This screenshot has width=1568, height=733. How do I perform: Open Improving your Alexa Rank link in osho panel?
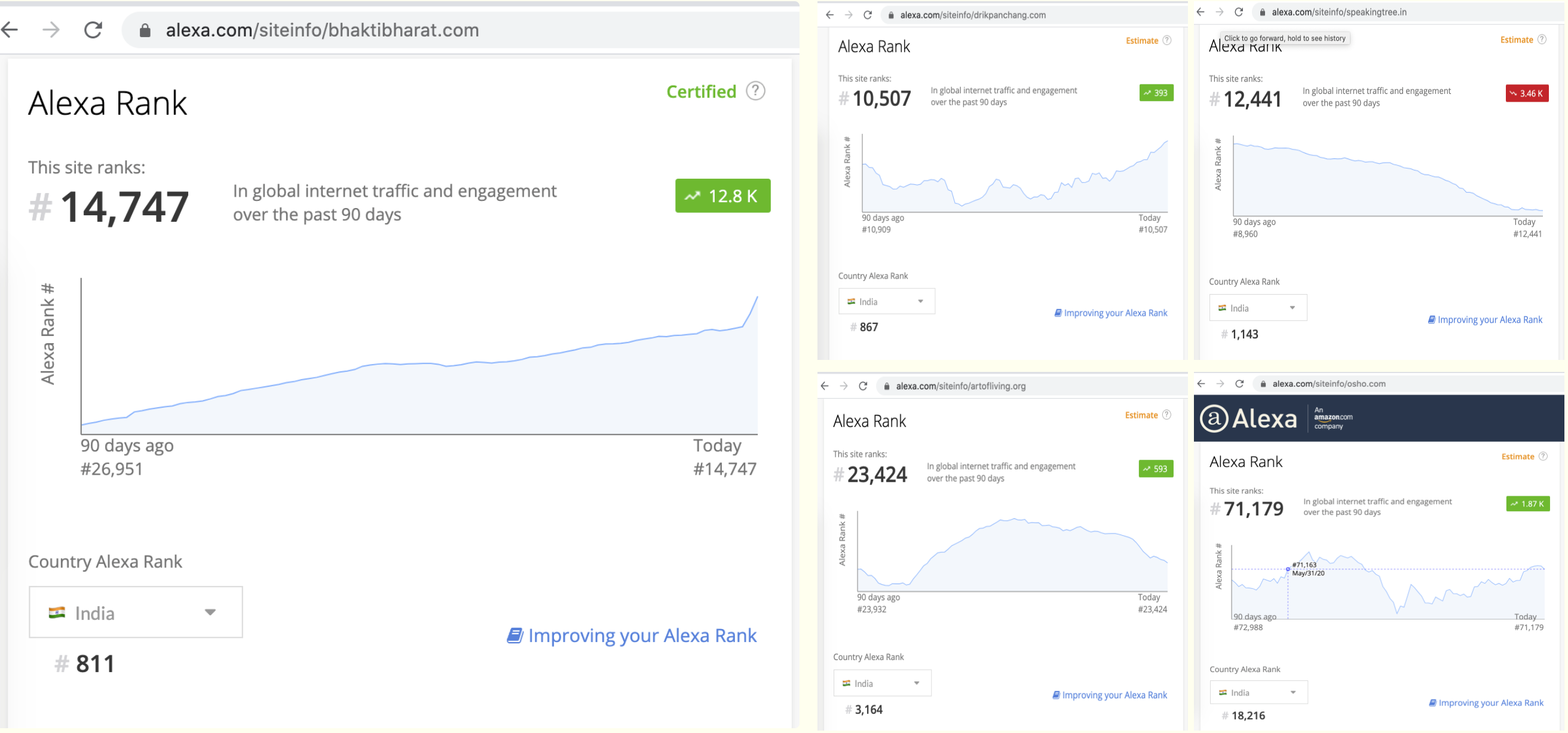1487,703
